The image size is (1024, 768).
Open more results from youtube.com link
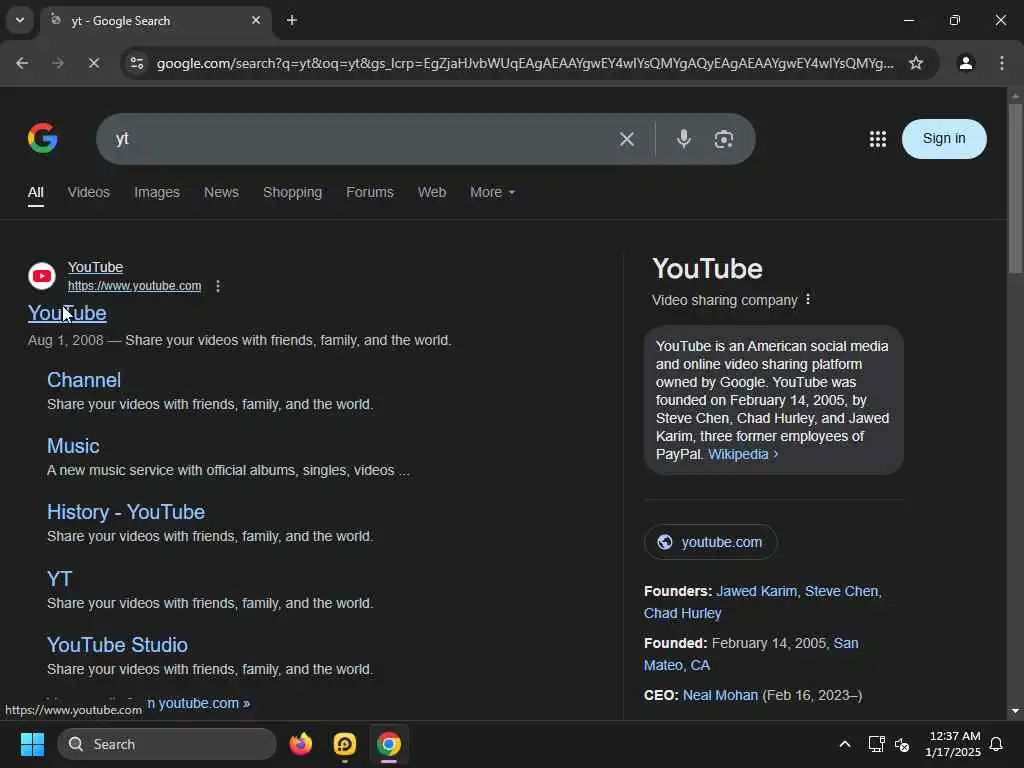(x=198, y=703)
